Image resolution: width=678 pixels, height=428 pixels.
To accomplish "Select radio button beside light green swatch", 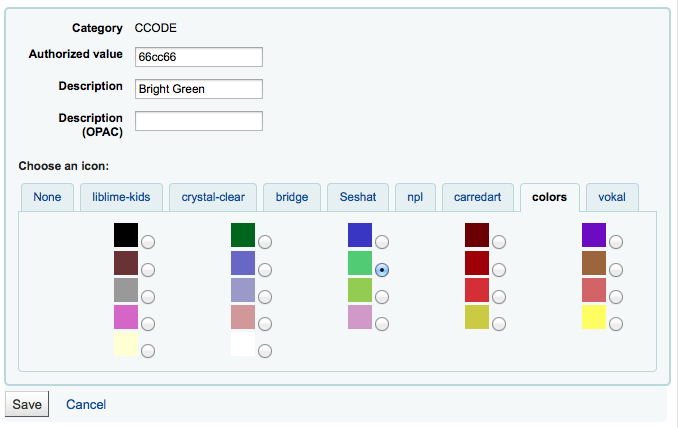I will 382,297.
